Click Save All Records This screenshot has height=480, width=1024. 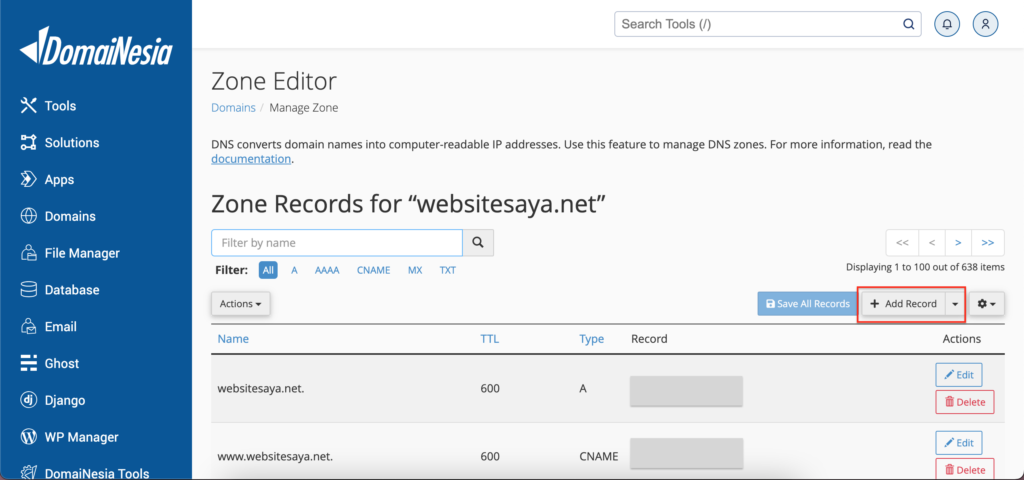click(808, 304)
